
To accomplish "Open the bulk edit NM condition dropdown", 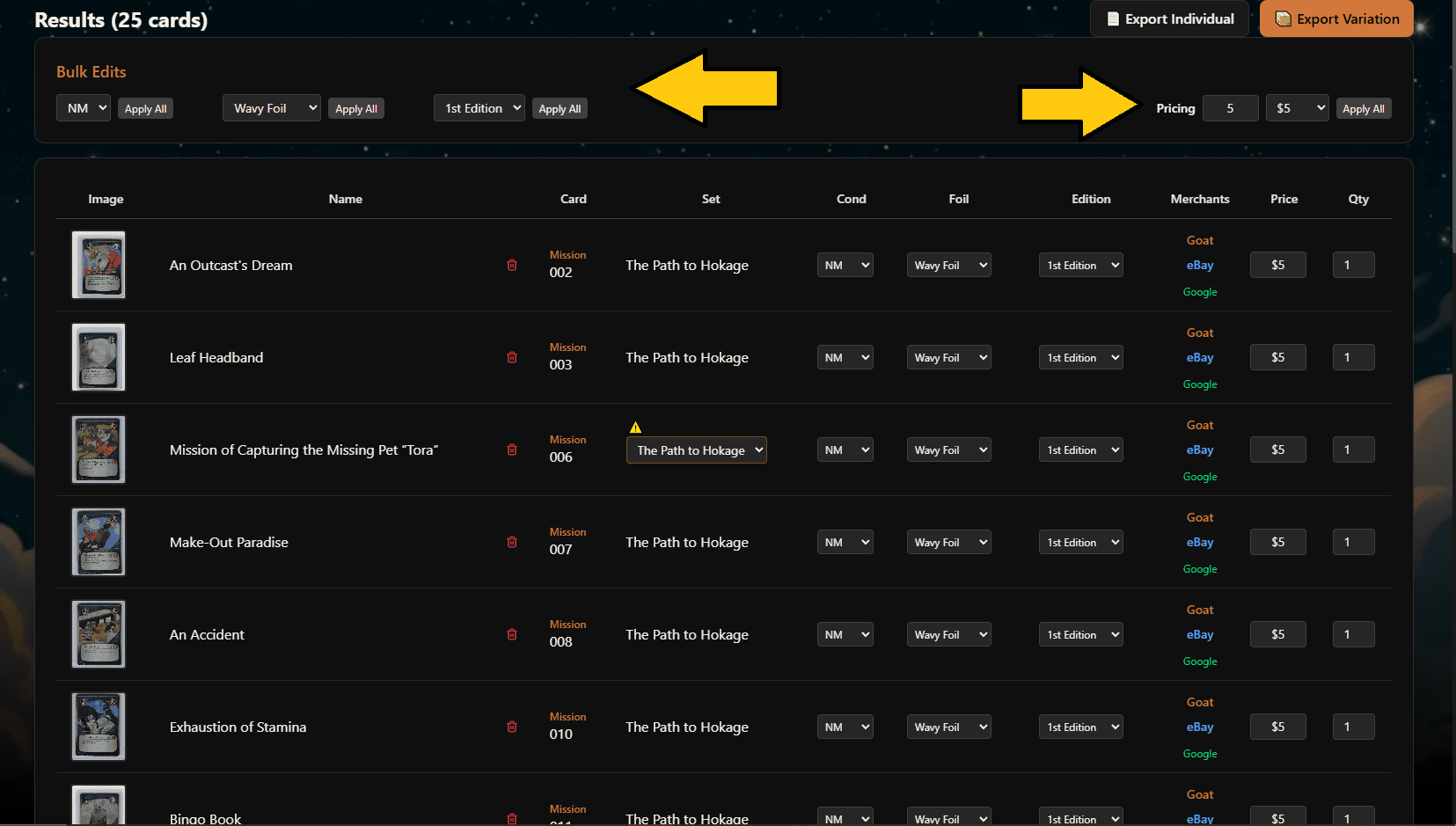I will point(84,108).
